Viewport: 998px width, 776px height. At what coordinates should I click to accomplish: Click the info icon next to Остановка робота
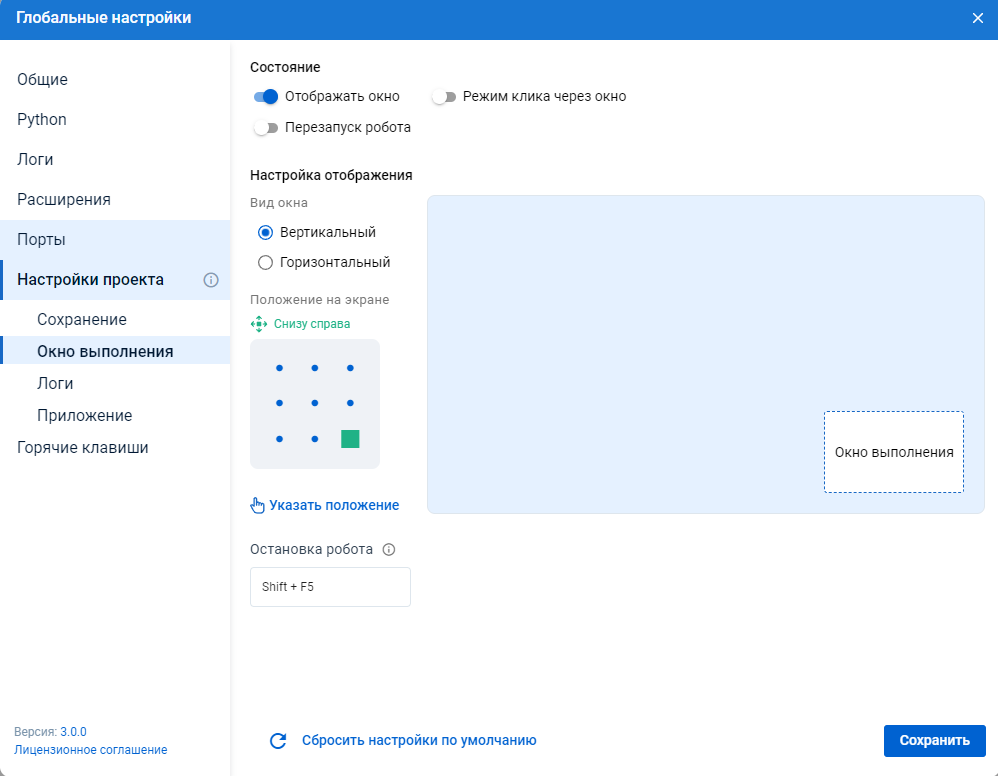pyautogui.click(x=389, y=549)
